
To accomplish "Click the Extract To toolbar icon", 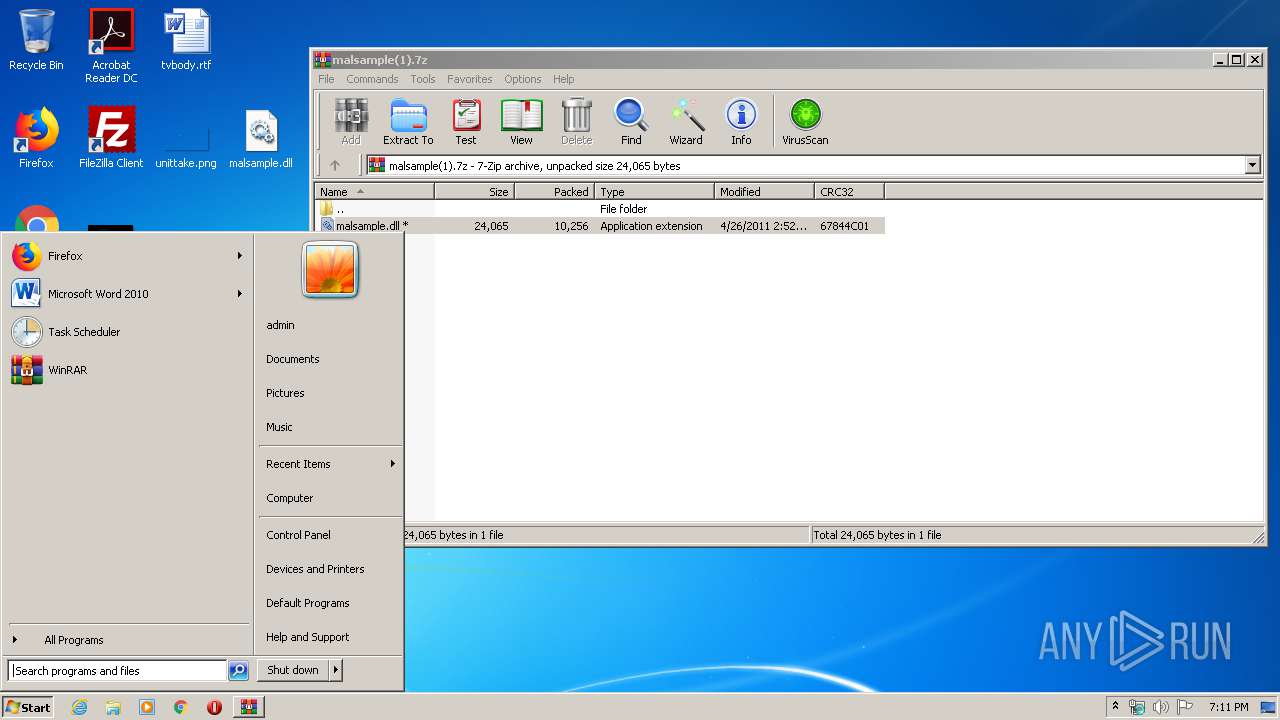I will pos(408,122).
